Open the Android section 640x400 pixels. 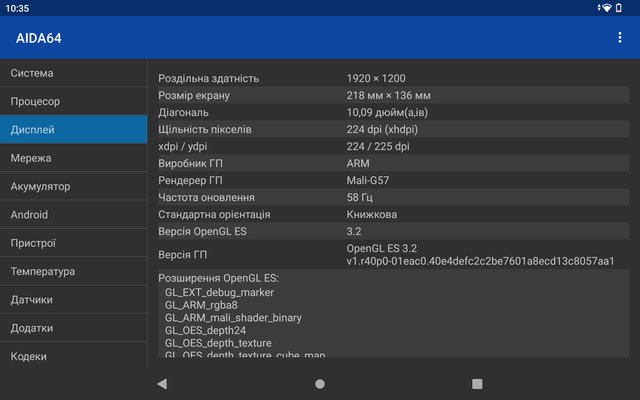73,215
